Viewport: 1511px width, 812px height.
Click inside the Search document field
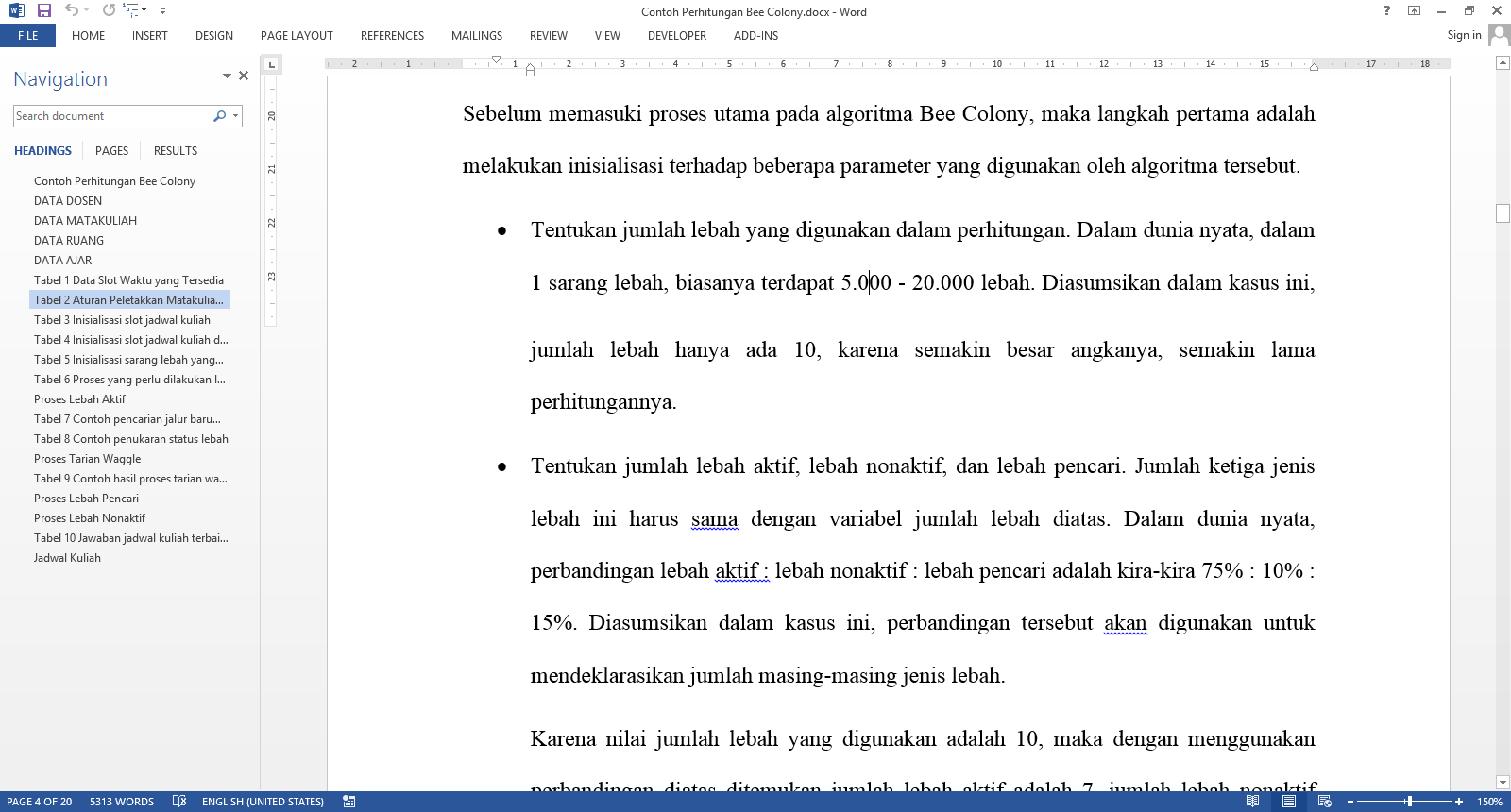[111, 116]
